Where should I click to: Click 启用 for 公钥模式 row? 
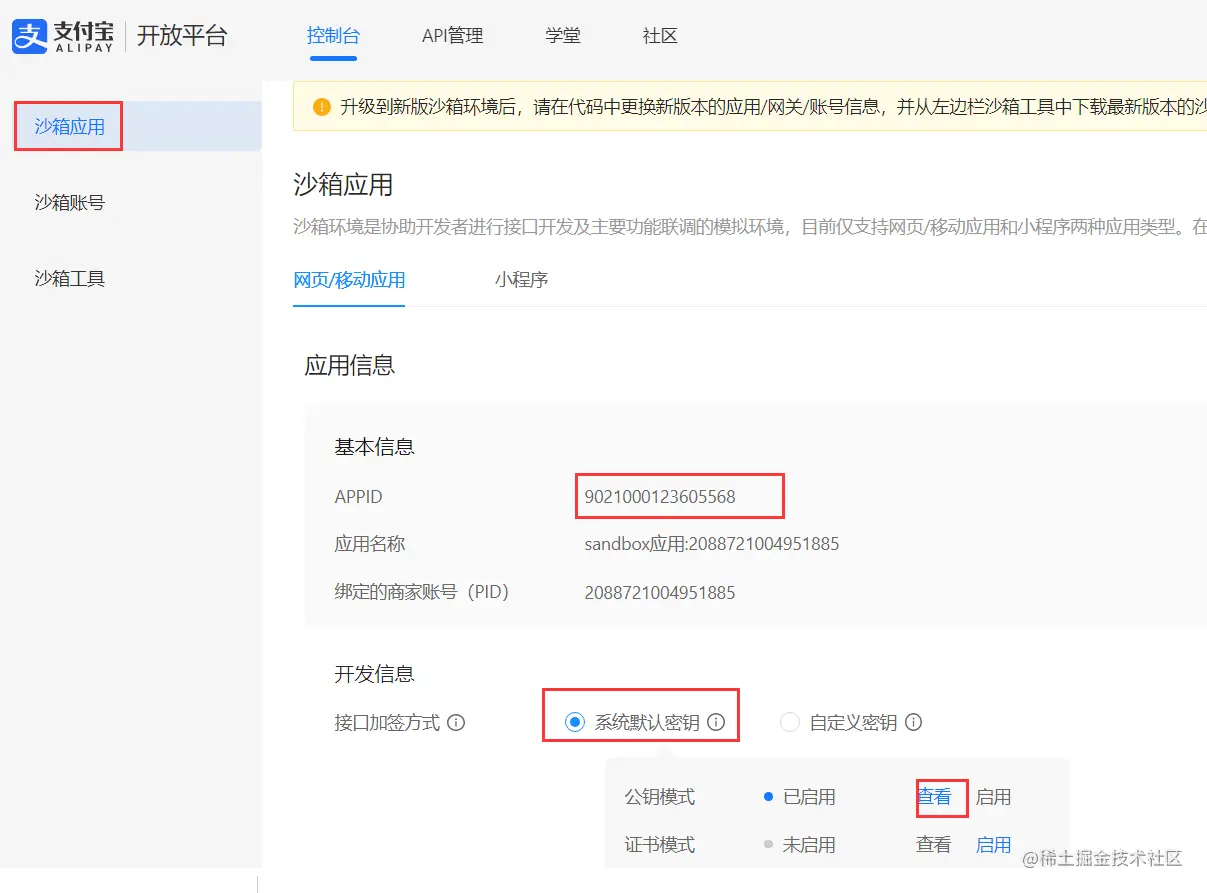993,797
